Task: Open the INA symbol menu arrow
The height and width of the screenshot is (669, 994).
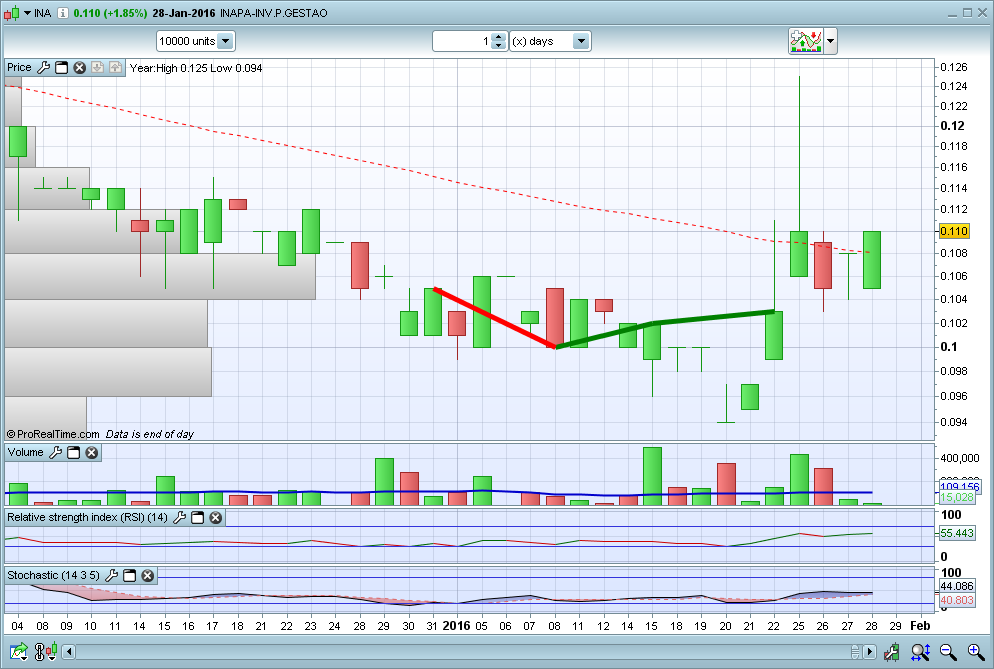Action: pos(27,13)
